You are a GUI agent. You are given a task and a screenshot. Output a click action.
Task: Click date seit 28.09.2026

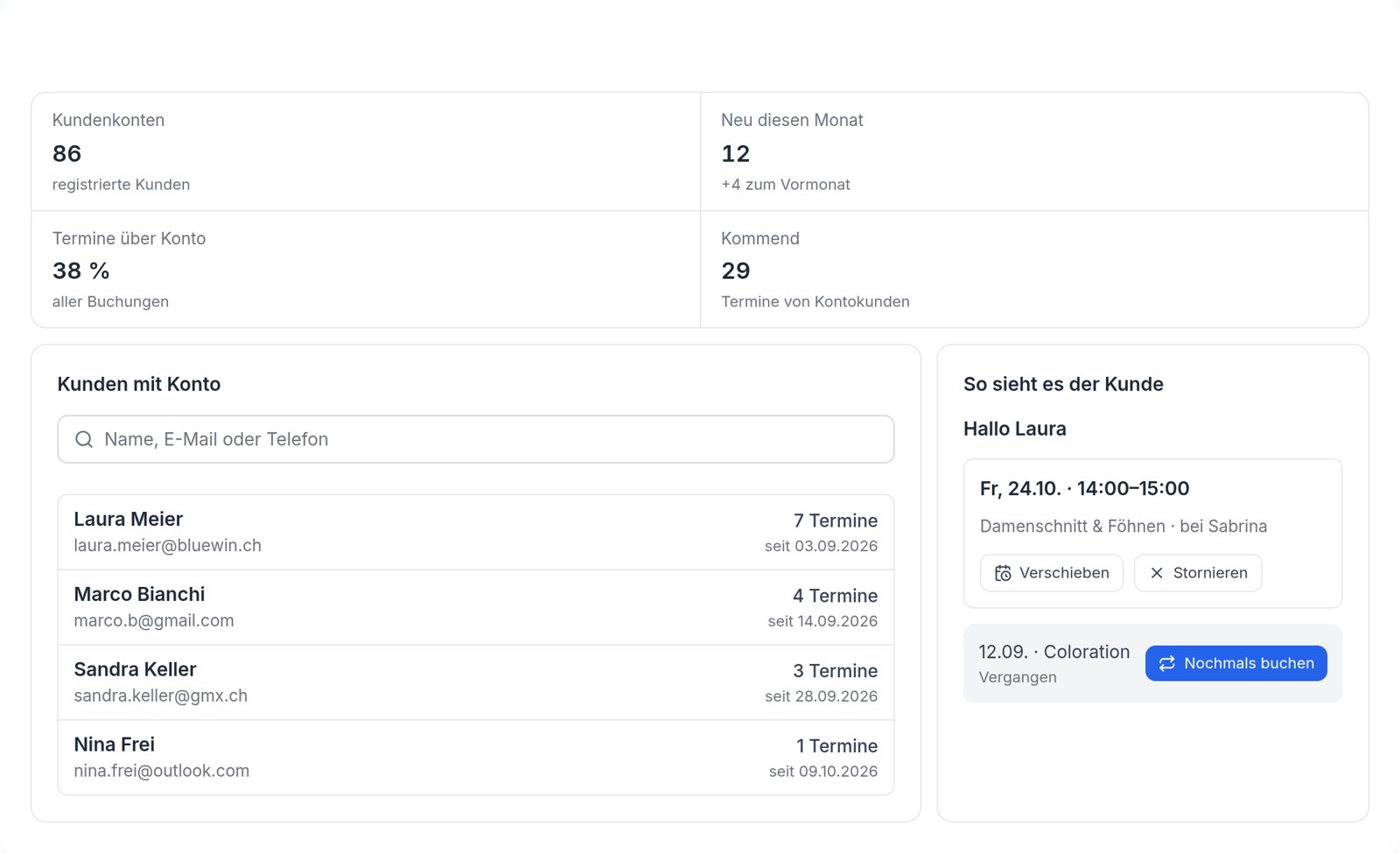click(x=822, y=696)
